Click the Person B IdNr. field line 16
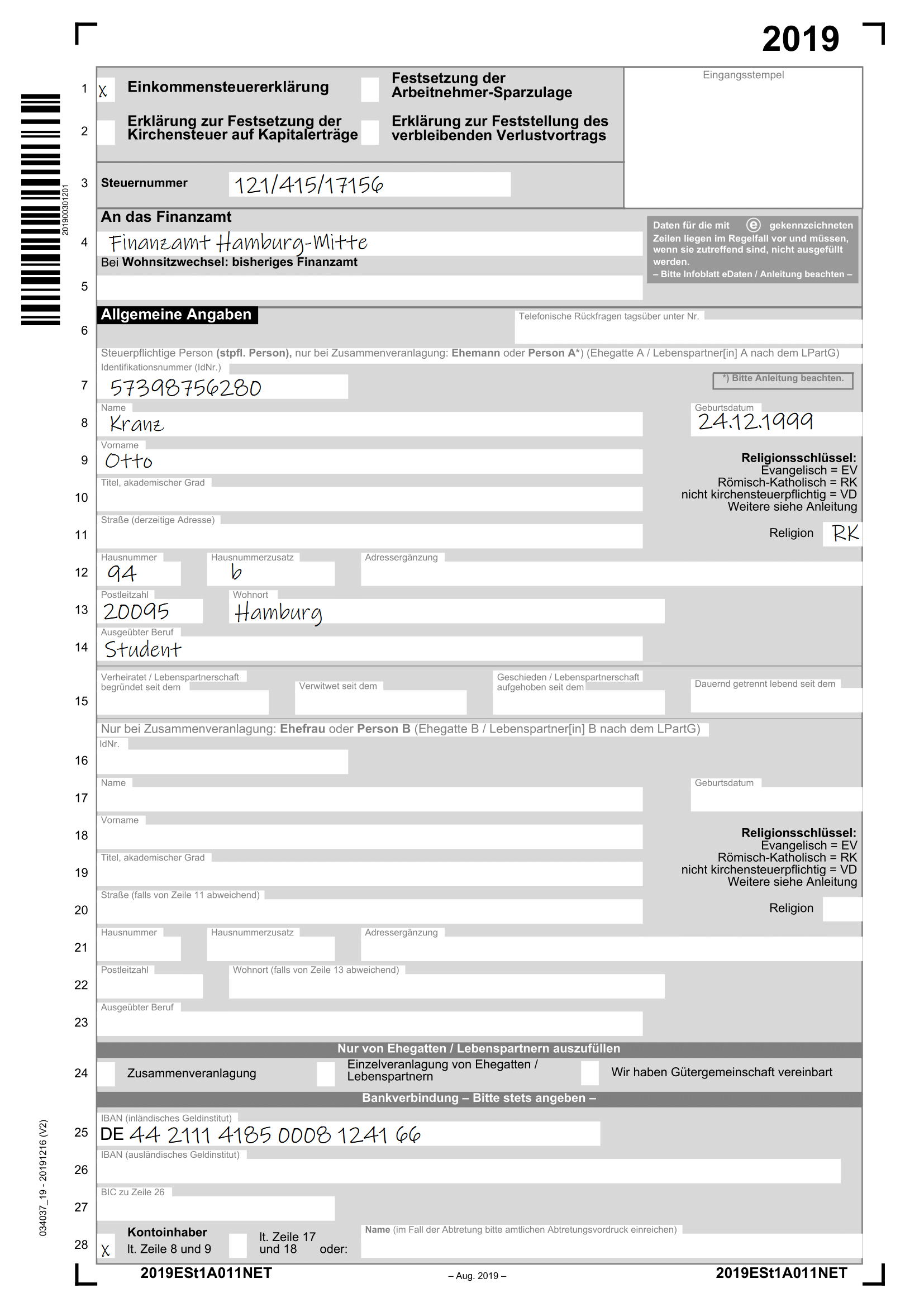This screenshot has height=1307, width=924. (222, 762)
